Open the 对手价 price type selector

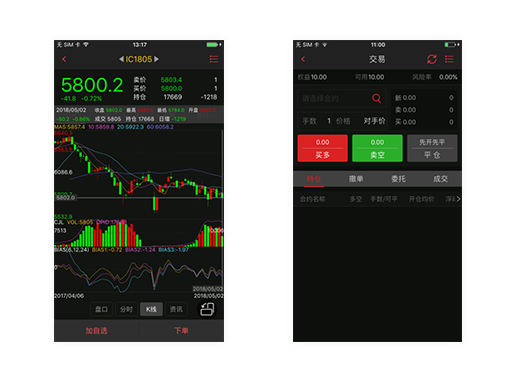[x=374, y=121]
